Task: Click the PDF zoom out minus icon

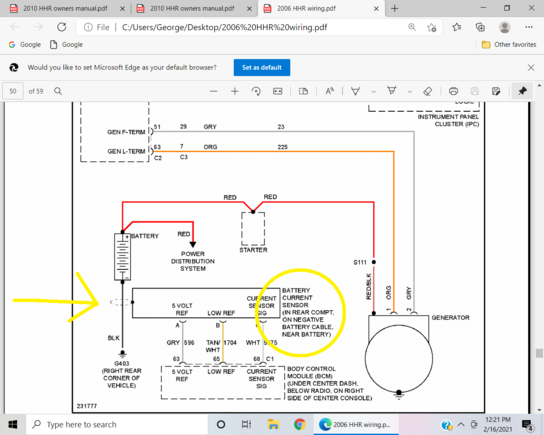Action: click(214, 91)
